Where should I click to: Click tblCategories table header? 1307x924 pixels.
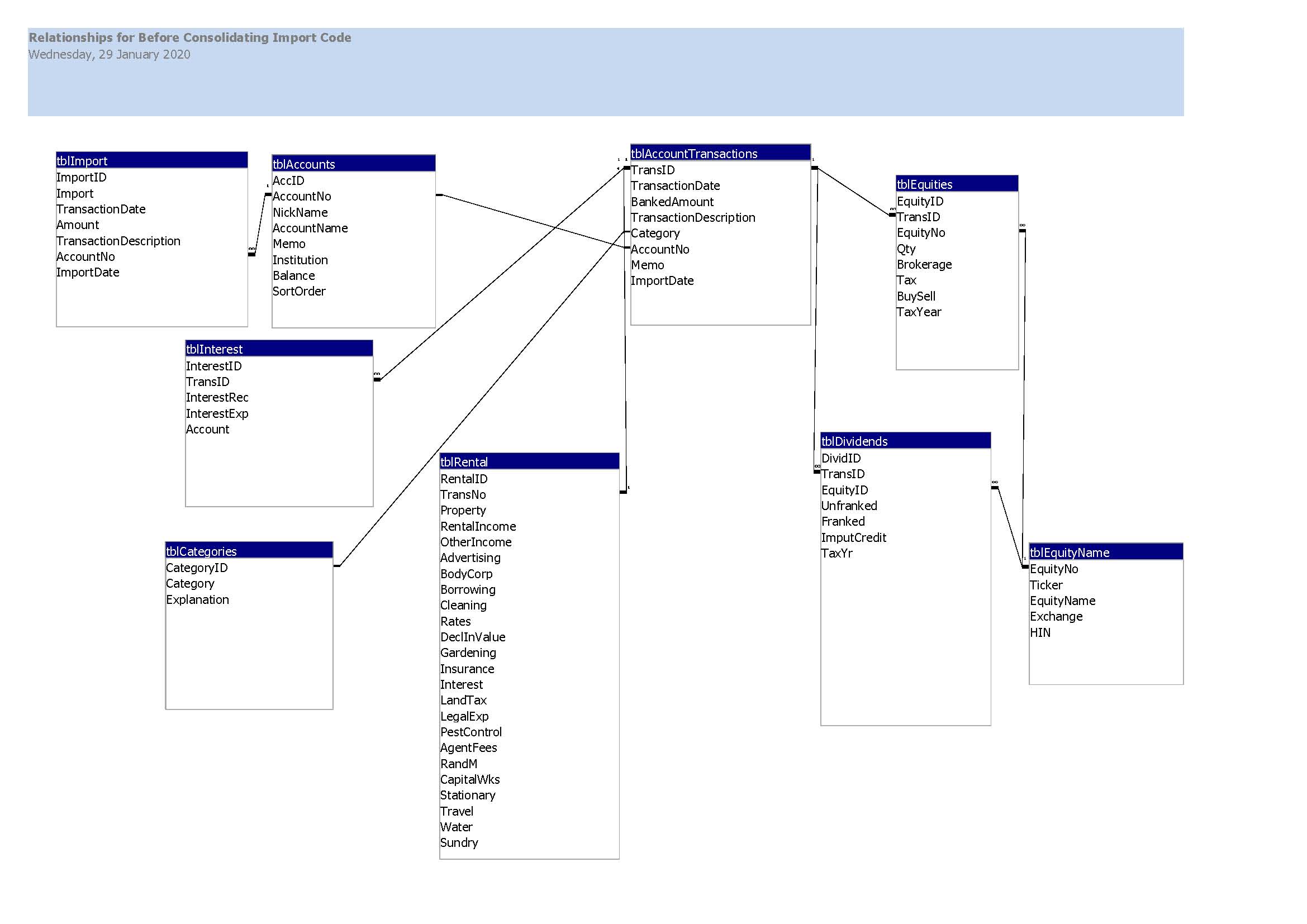click(x=249, y=551)
